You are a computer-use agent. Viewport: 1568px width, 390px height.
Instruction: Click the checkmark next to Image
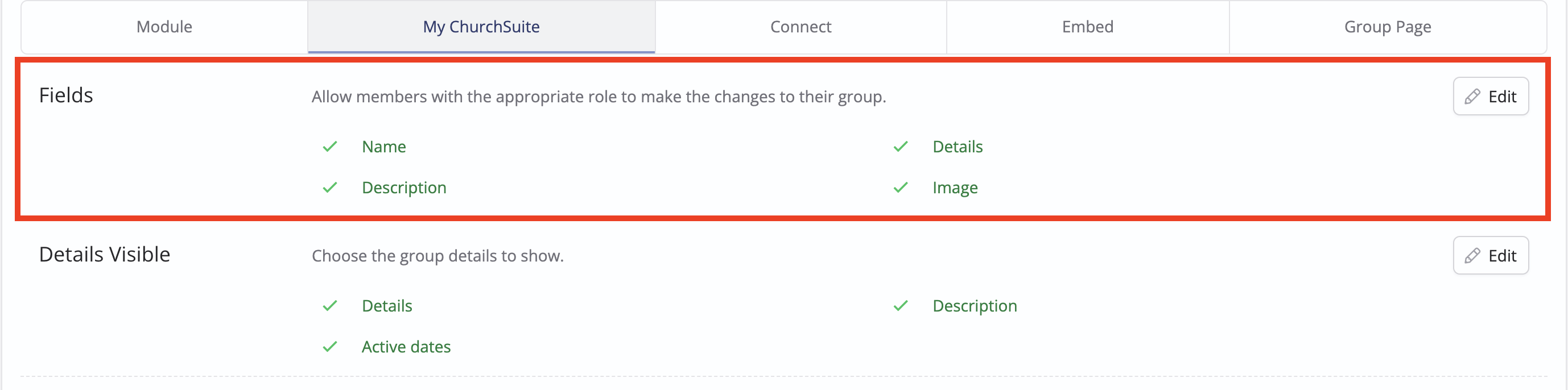coord(900,188)
